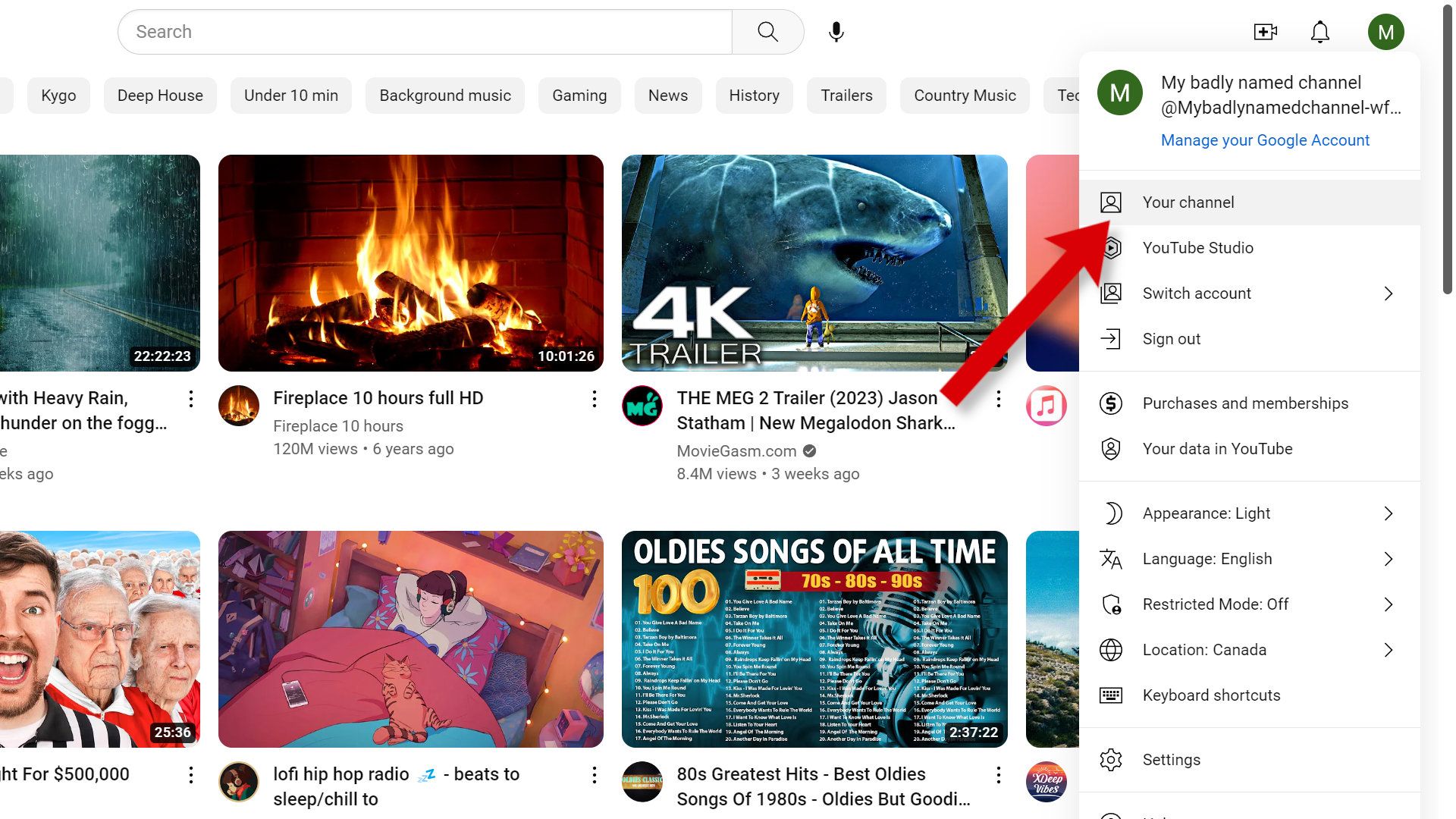Select the Gaming filter chip
The width and height of the screenshot is (1456, 819).
(579, 95)
